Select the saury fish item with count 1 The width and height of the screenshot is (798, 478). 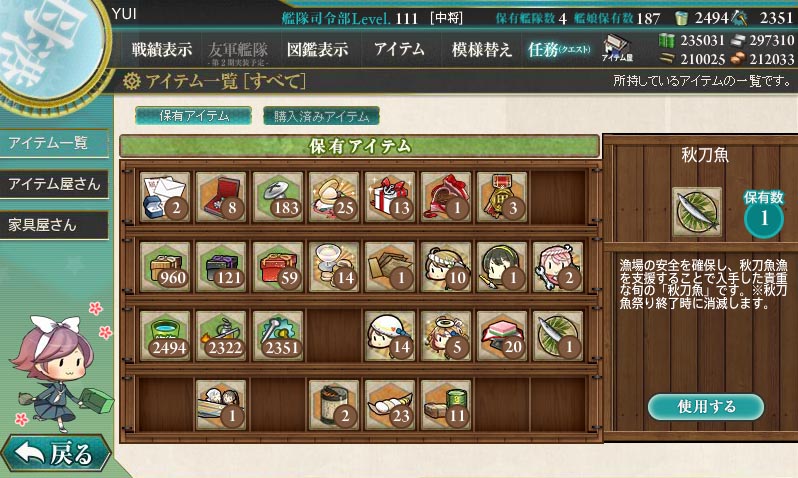(558, 336)
